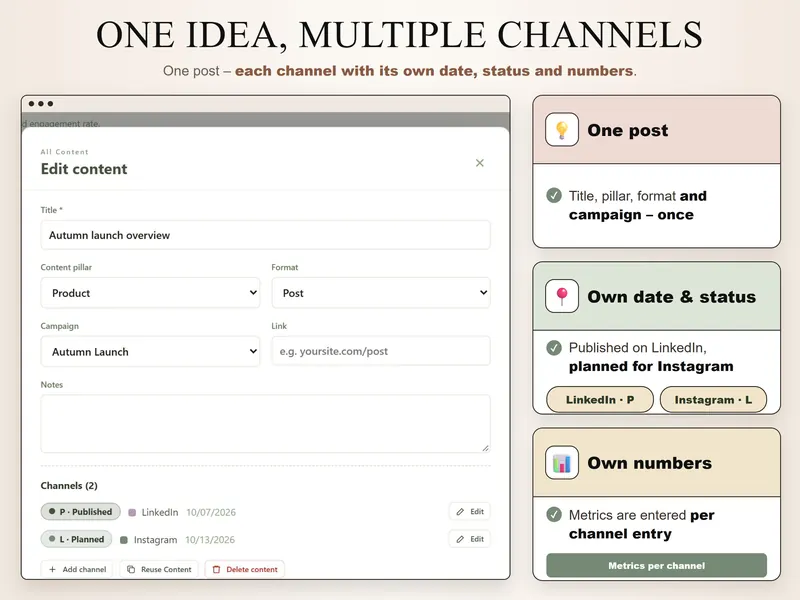Click the Notes resize handle
This screenshot has height=600, width=800.
[x=485, y=448]
